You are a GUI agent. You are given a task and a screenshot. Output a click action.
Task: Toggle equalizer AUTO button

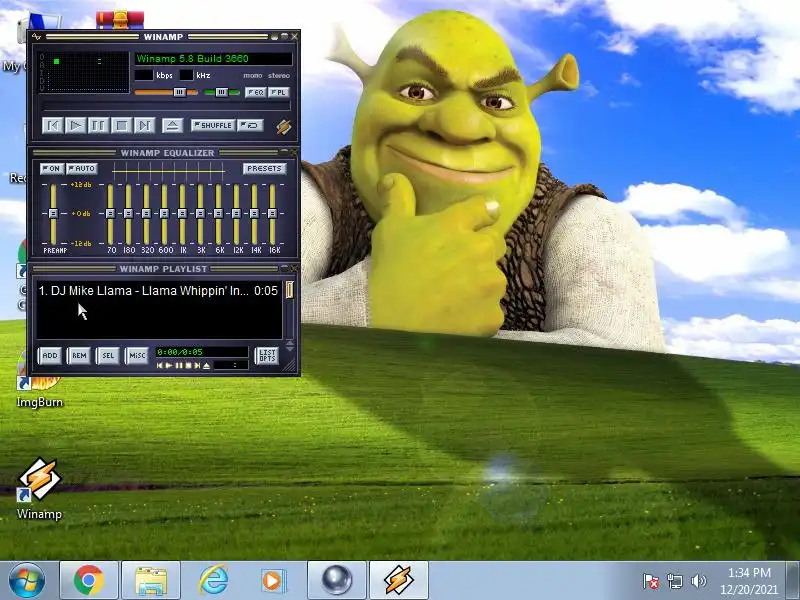82,168
